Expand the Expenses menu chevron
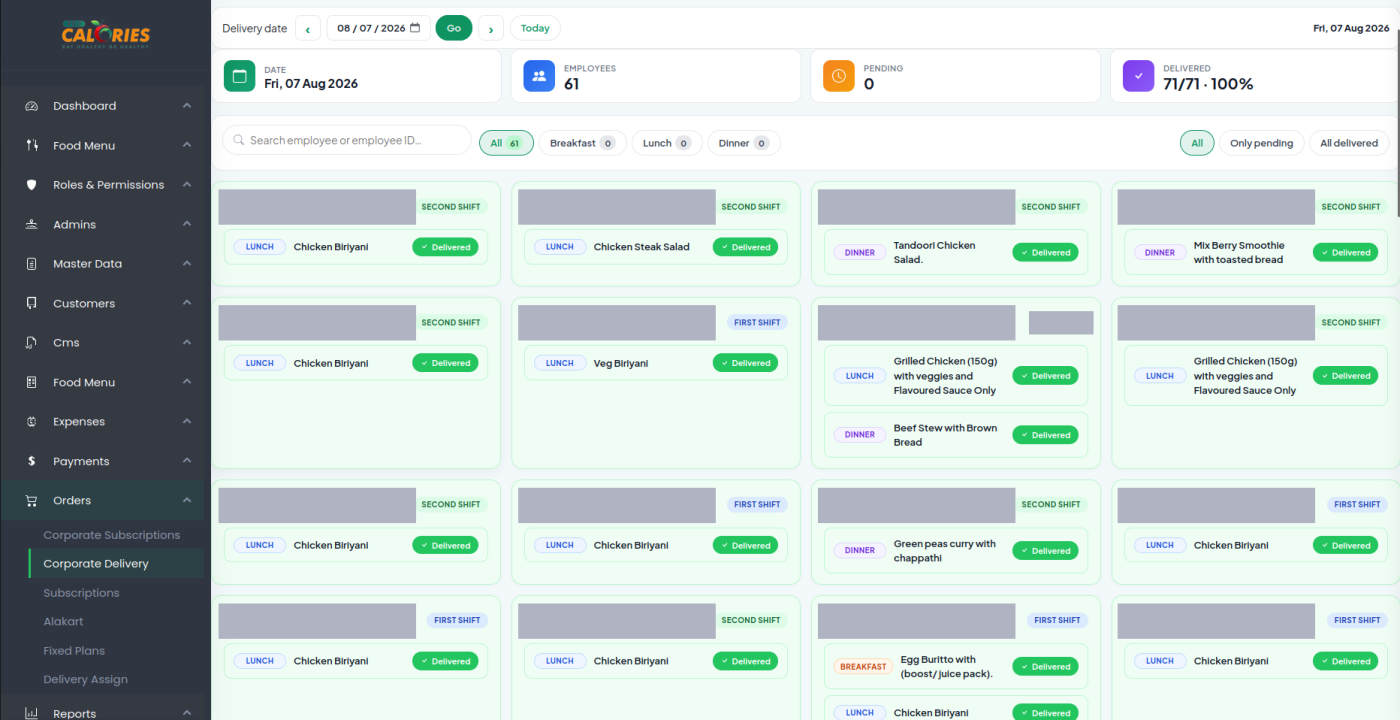The height and width of the screenshot is (720, 1400). [x=187, y=422]
